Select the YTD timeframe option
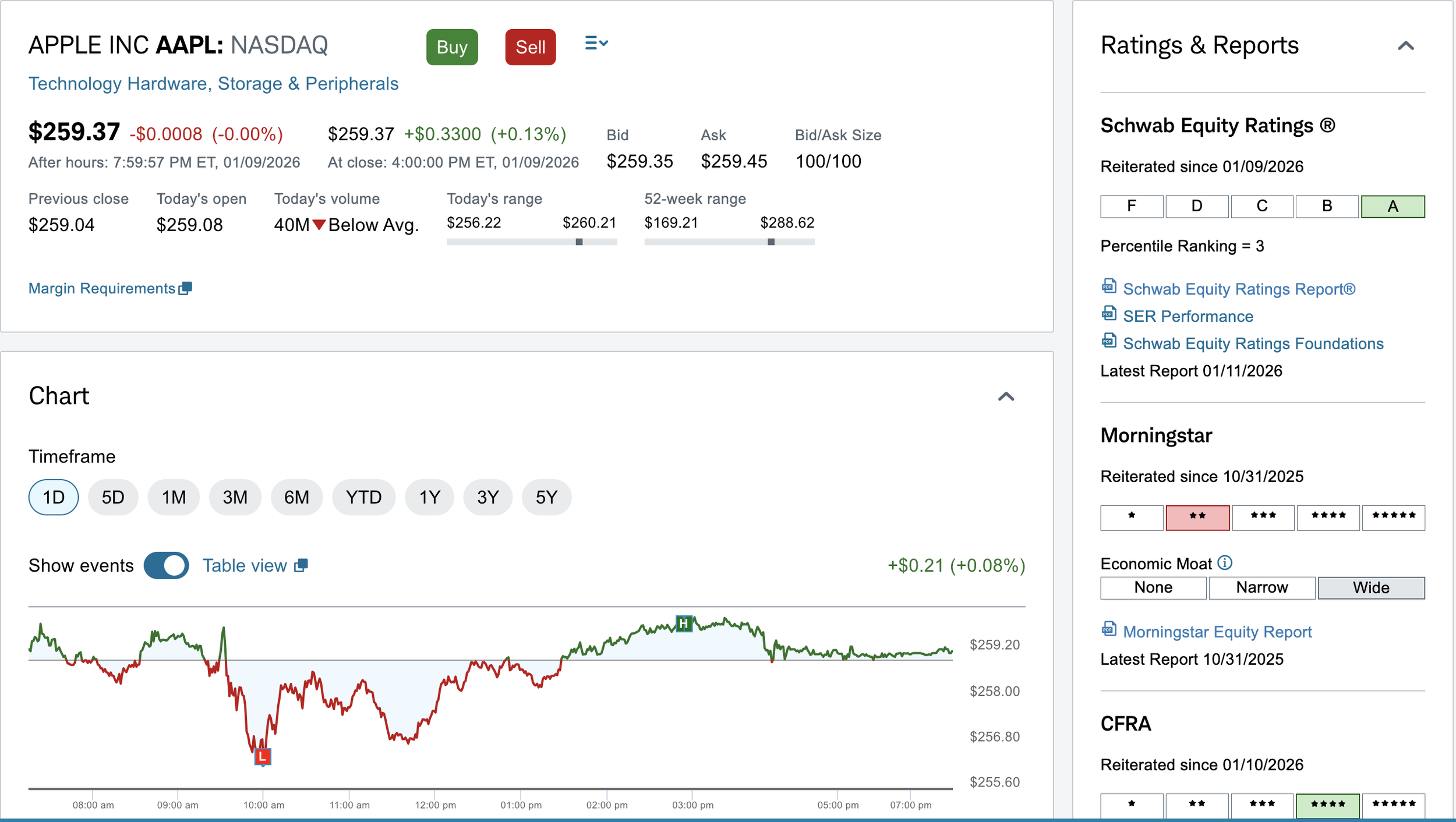 coord(363,497)
